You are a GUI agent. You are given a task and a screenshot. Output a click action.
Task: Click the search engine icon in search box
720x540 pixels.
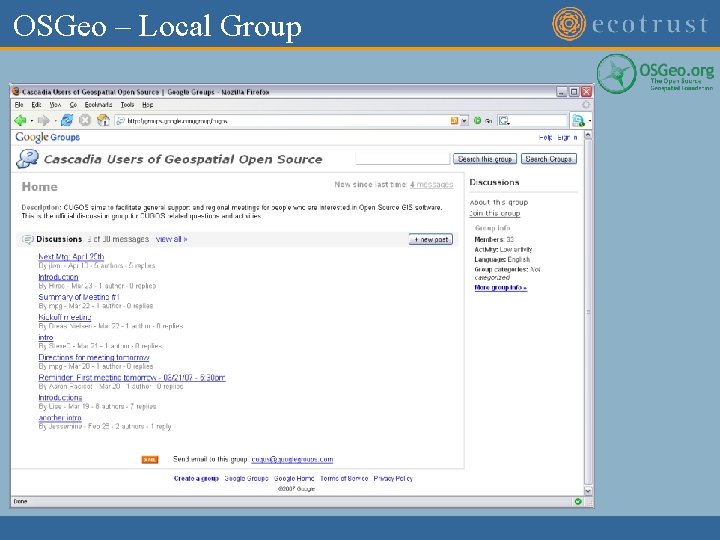(504, 121)
